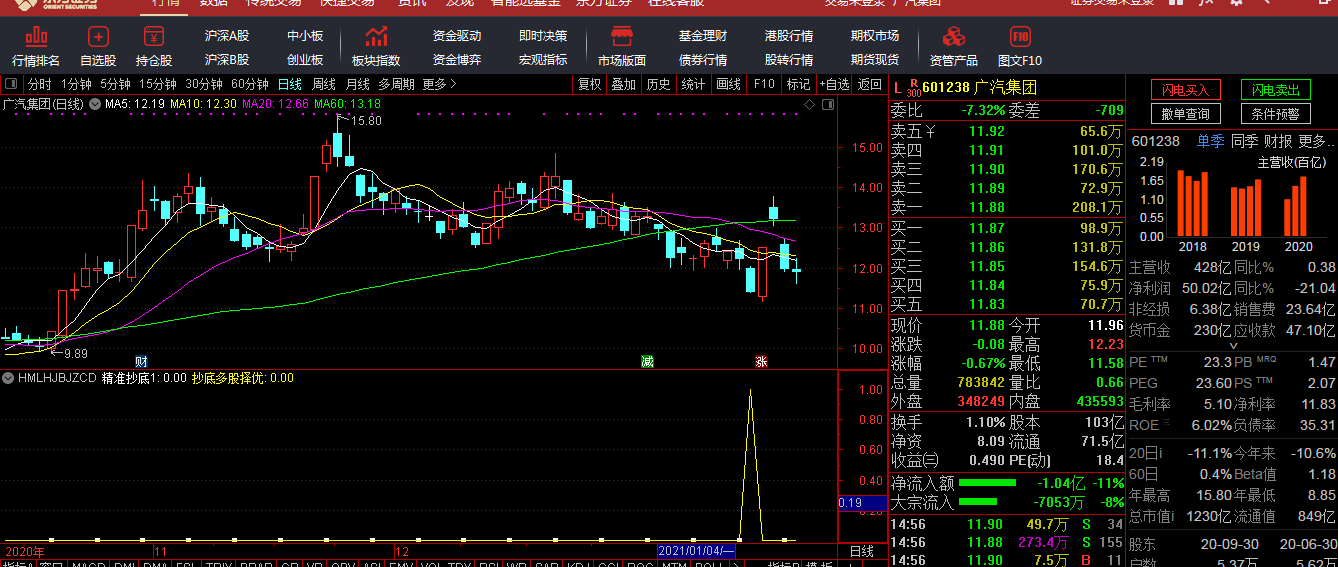Click the small window icon left of 分时
This screenshot has height=567, width=1338.
coord(11,84)
